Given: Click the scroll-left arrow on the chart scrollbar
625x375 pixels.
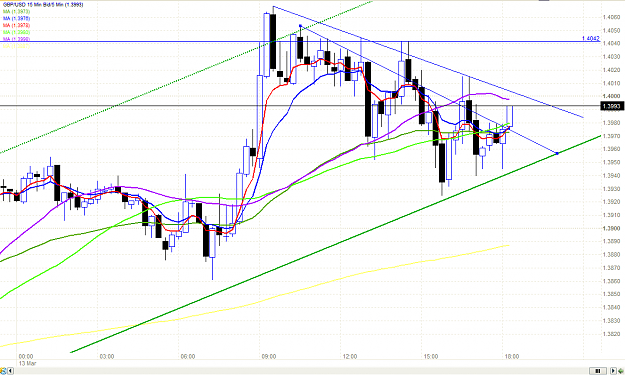Looking at the screenshot, I should point(11,371).
